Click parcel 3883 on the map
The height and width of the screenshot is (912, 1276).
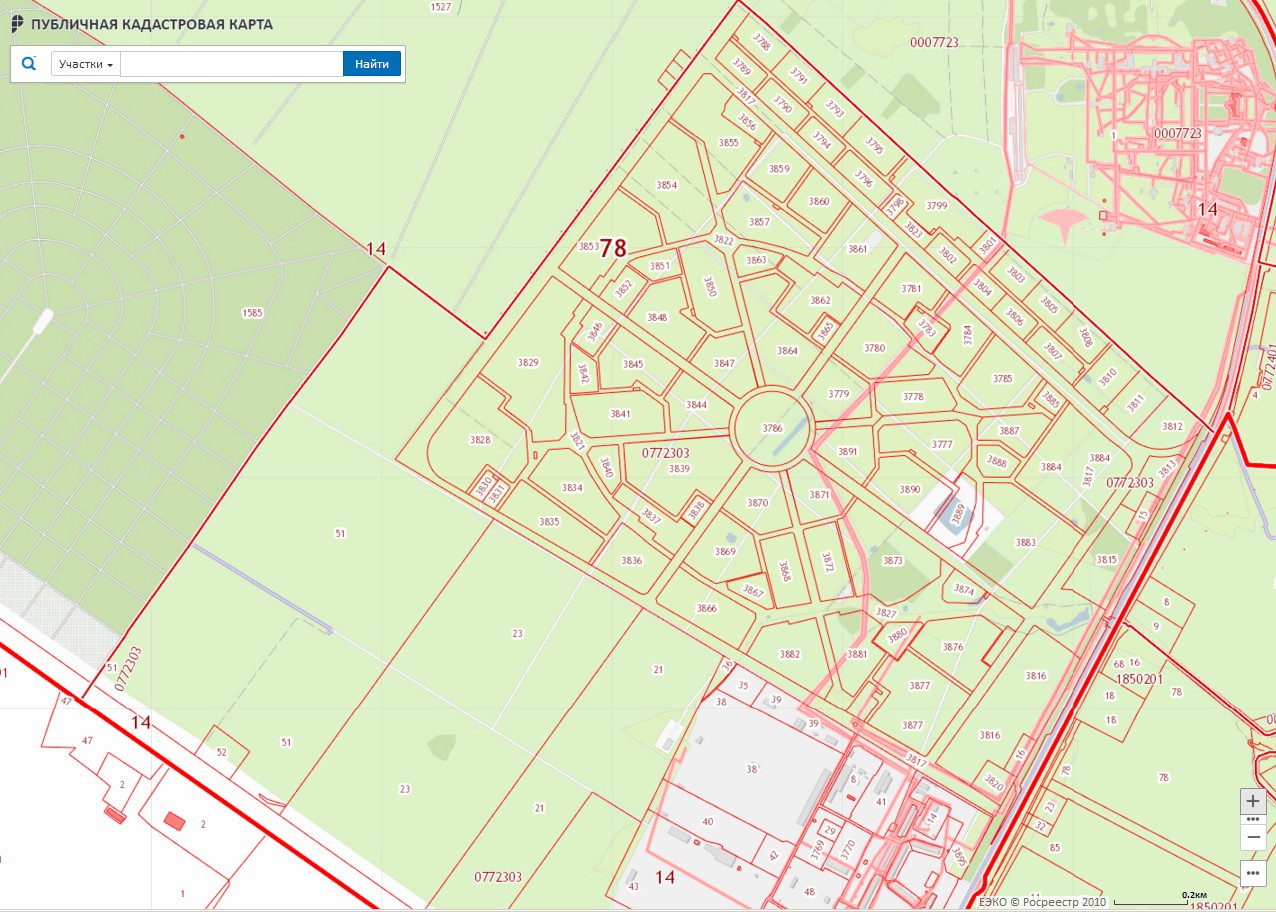click(1025, 543)
